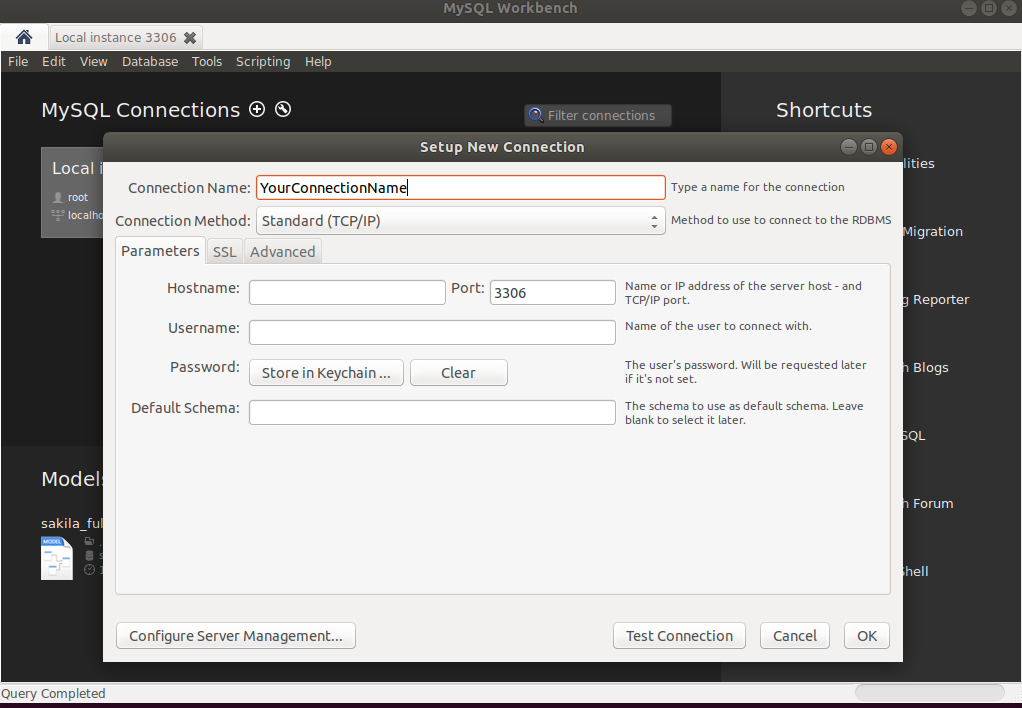1022x708 pixels.
Task: Open the manage connections wrench icon
Action: [x=283, y=109]
